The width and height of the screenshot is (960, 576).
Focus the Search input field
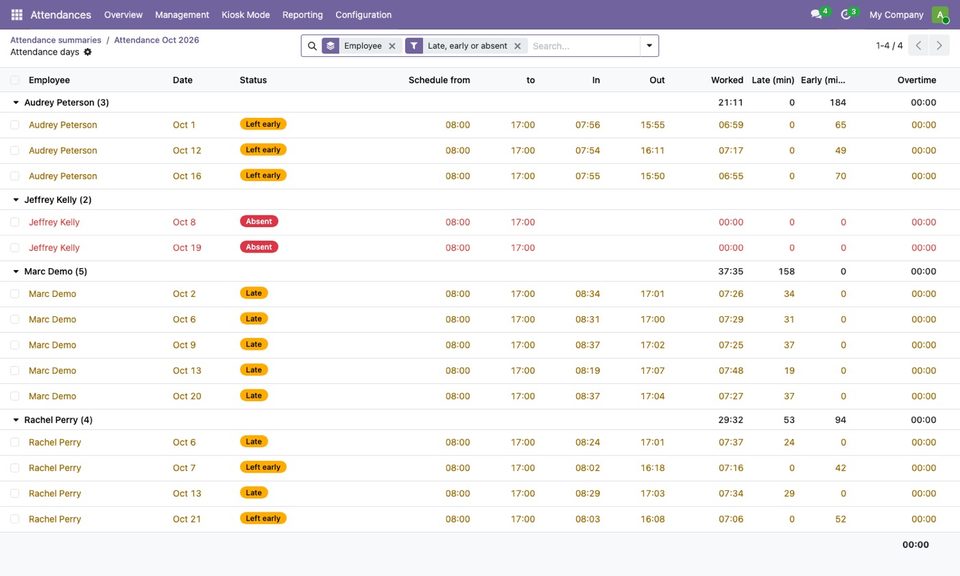tap(583, 46)
